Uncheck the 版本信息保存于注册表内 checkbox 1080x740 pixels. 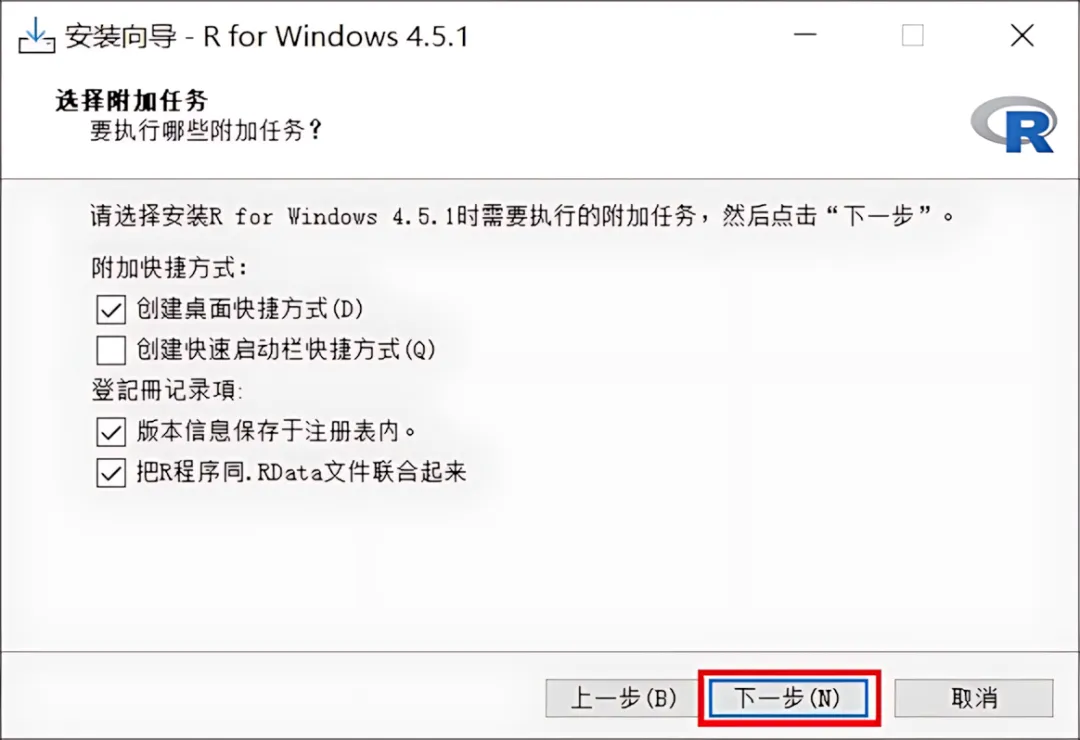click(111, 432)
